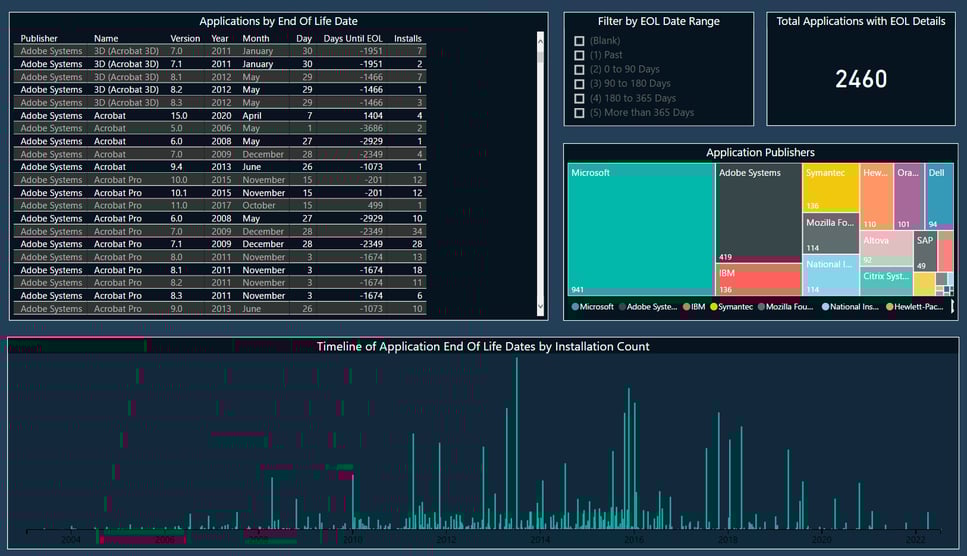
Task: Click the orange Hew... treemap tile
Action: point(876,196)
